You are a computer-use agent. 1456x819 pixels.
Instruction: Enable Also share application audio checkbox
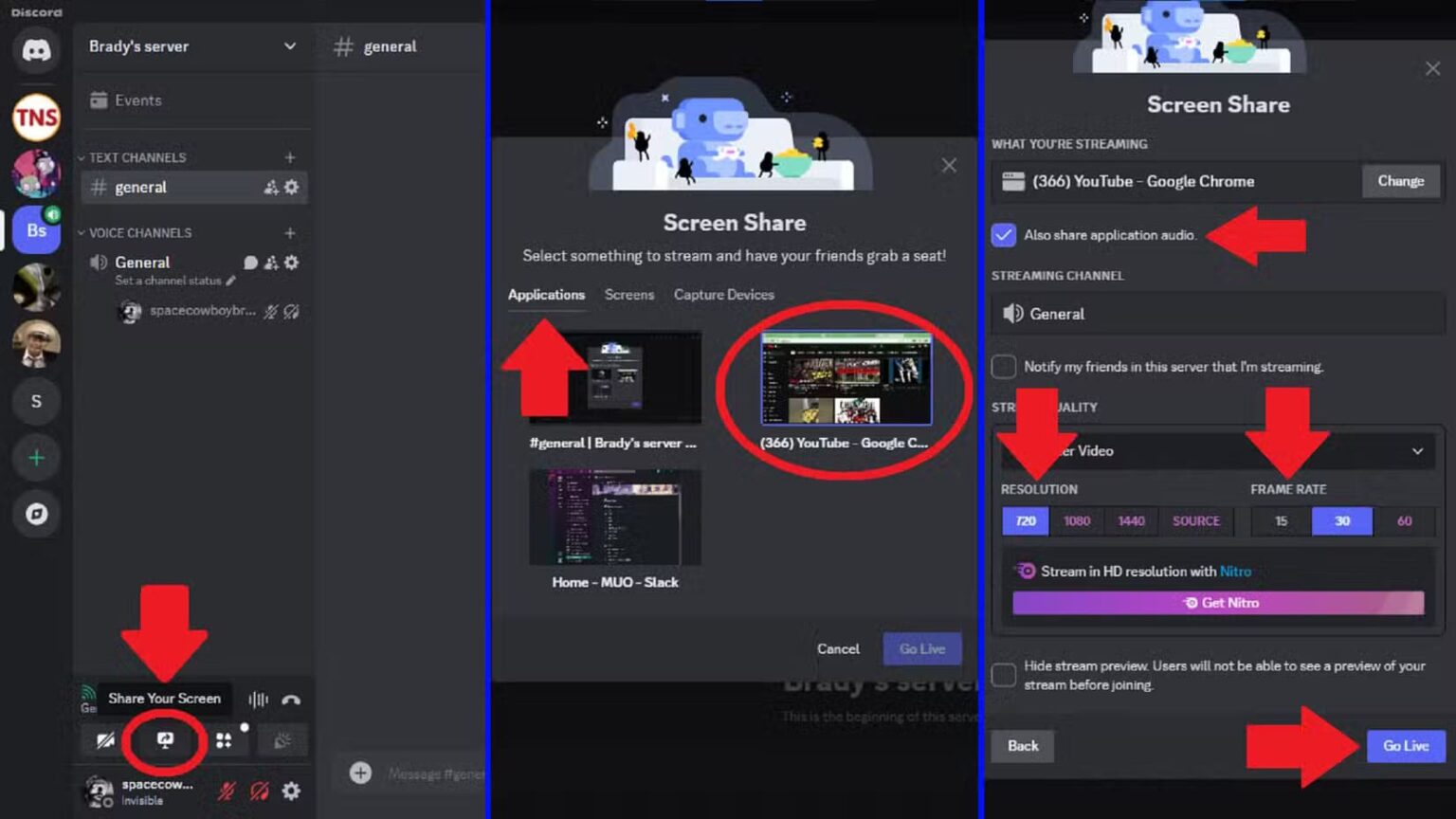click(x=1004, y=235)
